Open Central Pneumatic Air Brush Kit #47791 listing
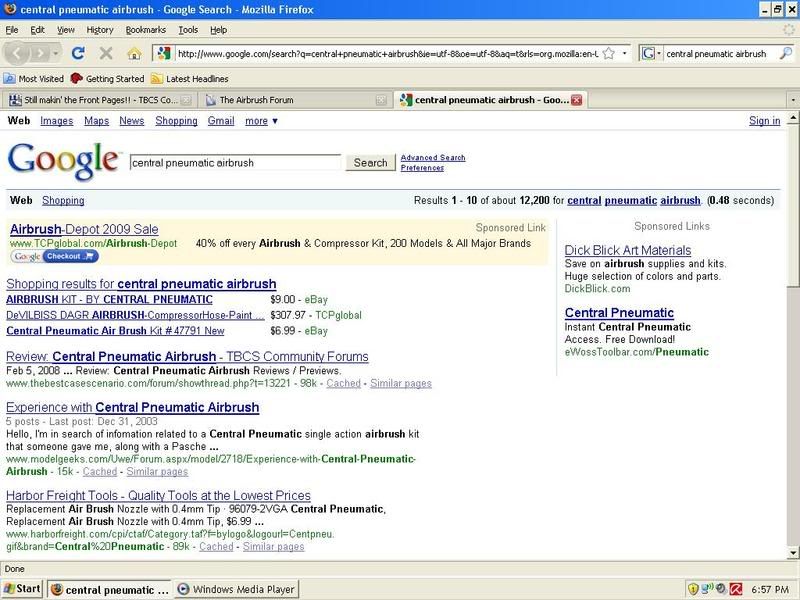 115,331
